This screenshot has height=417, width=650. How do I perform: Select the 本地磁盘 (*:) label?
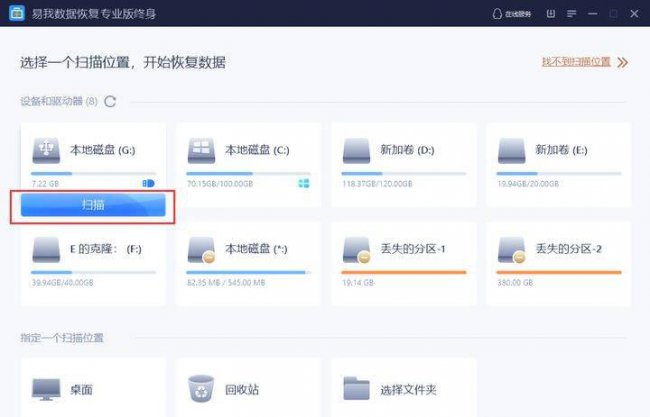256,249
